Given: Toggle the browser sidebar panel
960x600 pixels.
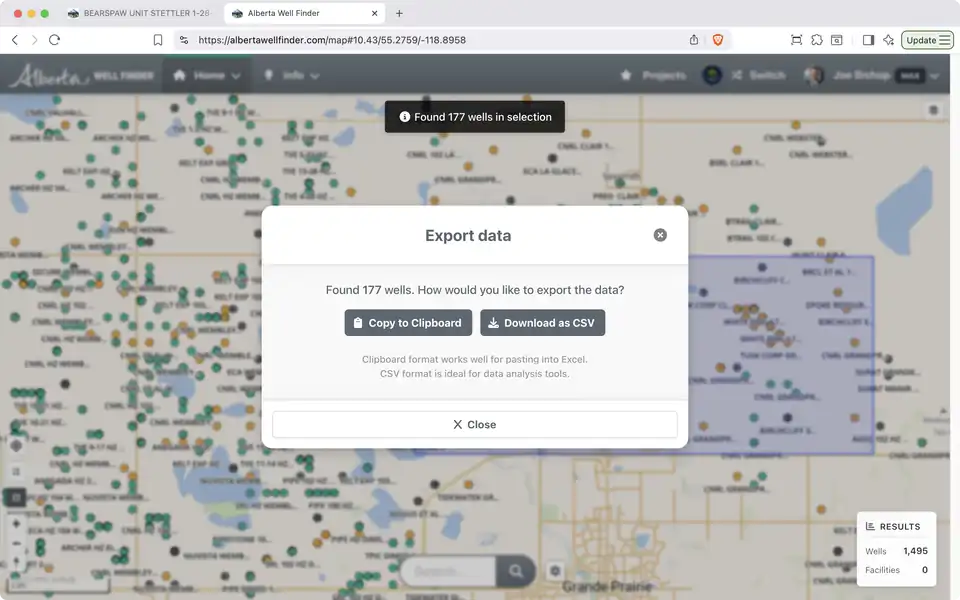Looking at the screenshot, I should (868, 40).
